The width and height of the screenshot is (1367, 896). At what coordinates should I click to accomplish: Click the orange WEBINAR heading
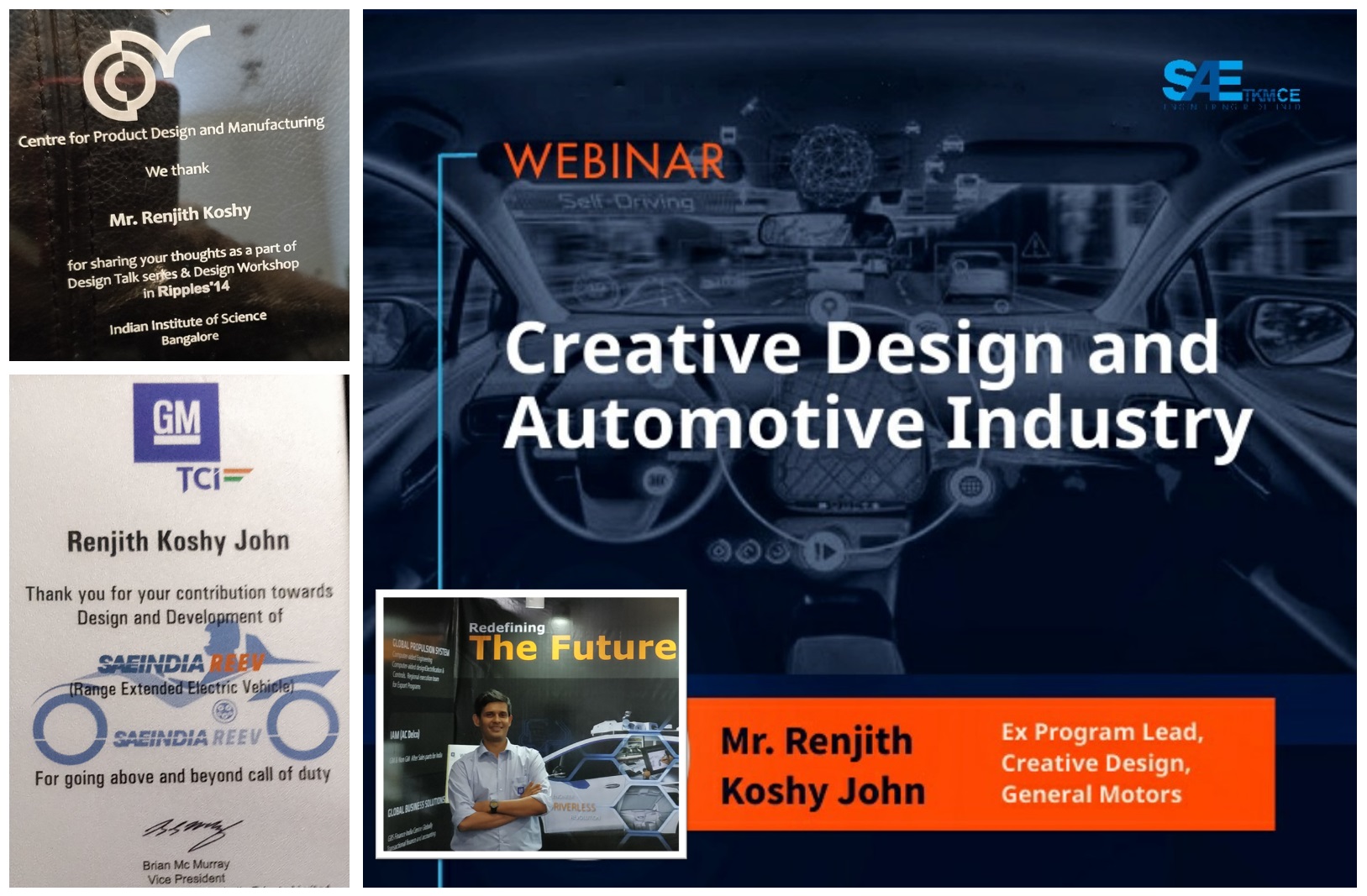614,161
